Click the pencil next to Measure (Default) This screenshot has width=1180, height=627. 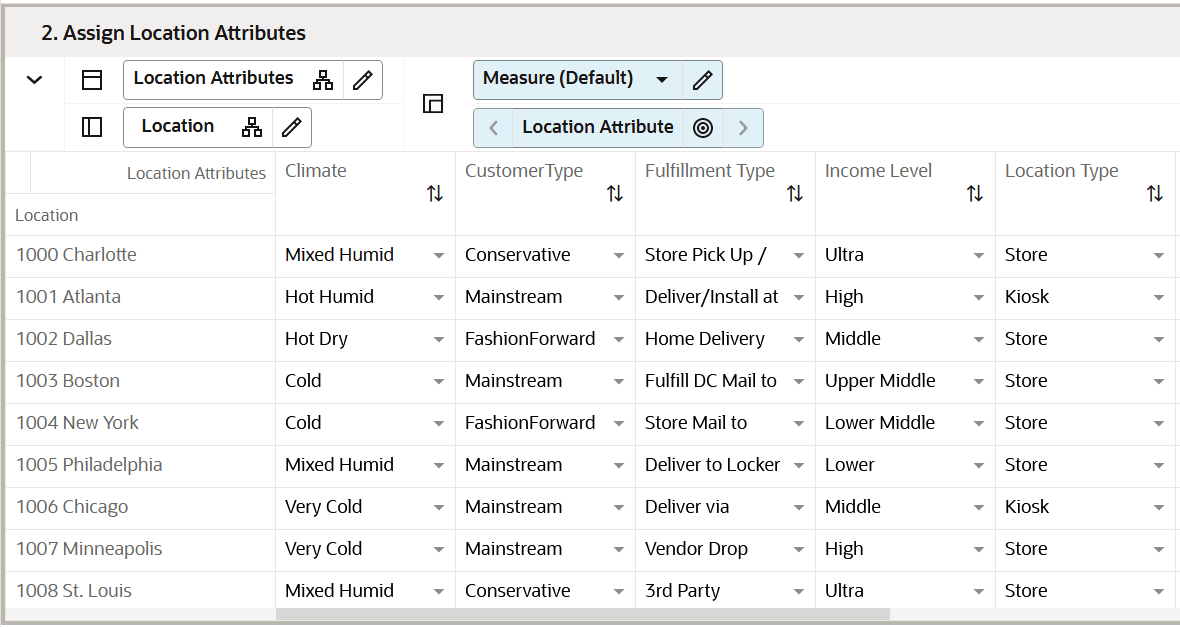coord(702,79)
